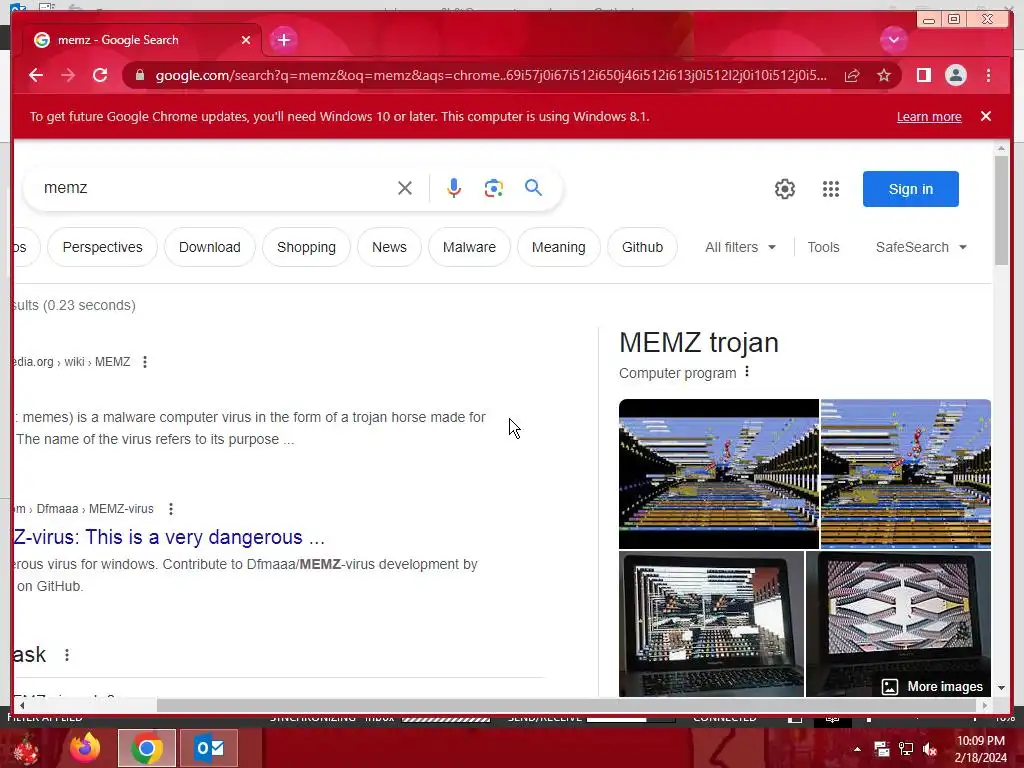
Task: Open options beside the People also ask heading
Action: (x=67, y=655)
